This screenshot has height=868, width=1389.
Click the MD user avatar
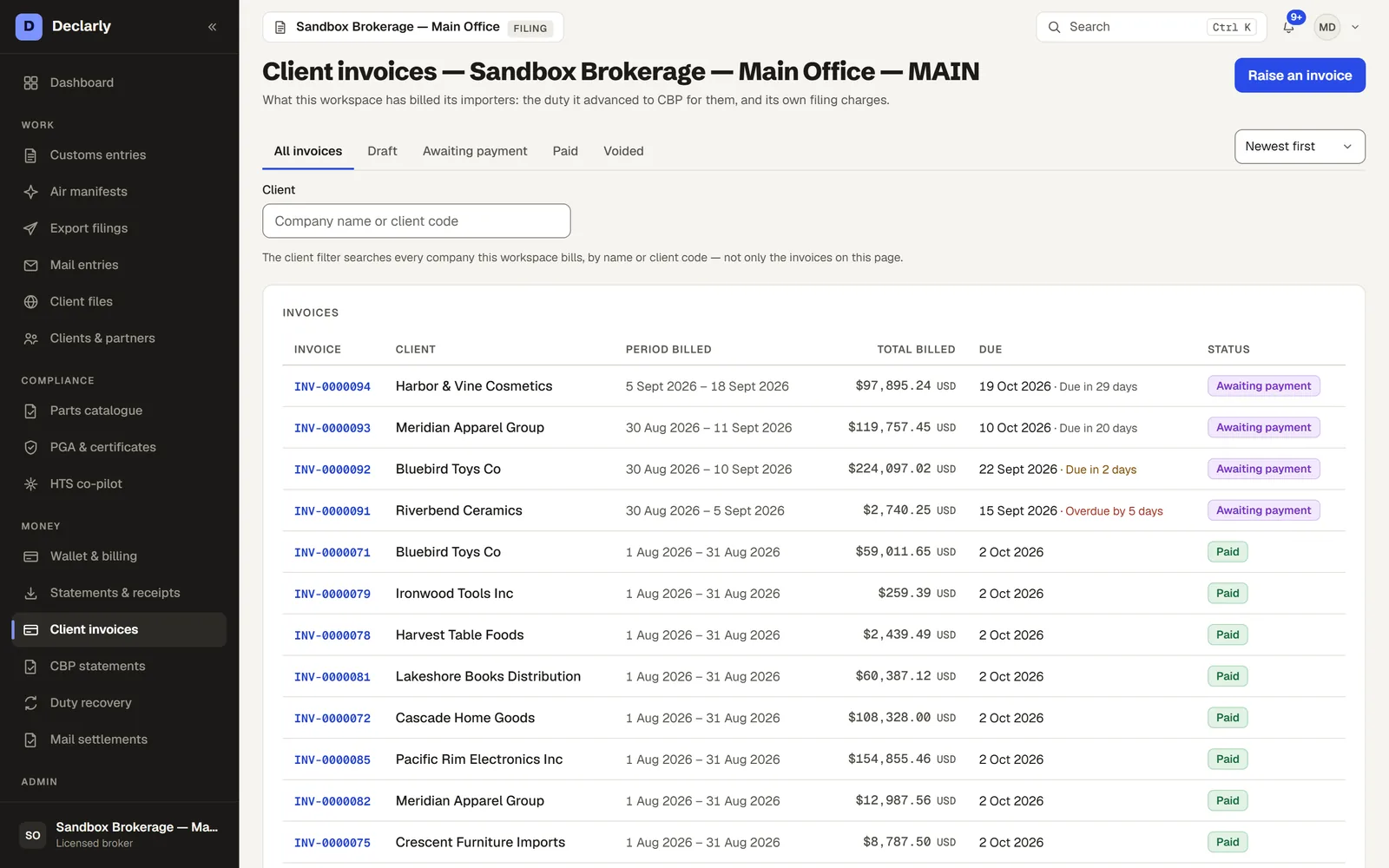(x=1326, y=27)
